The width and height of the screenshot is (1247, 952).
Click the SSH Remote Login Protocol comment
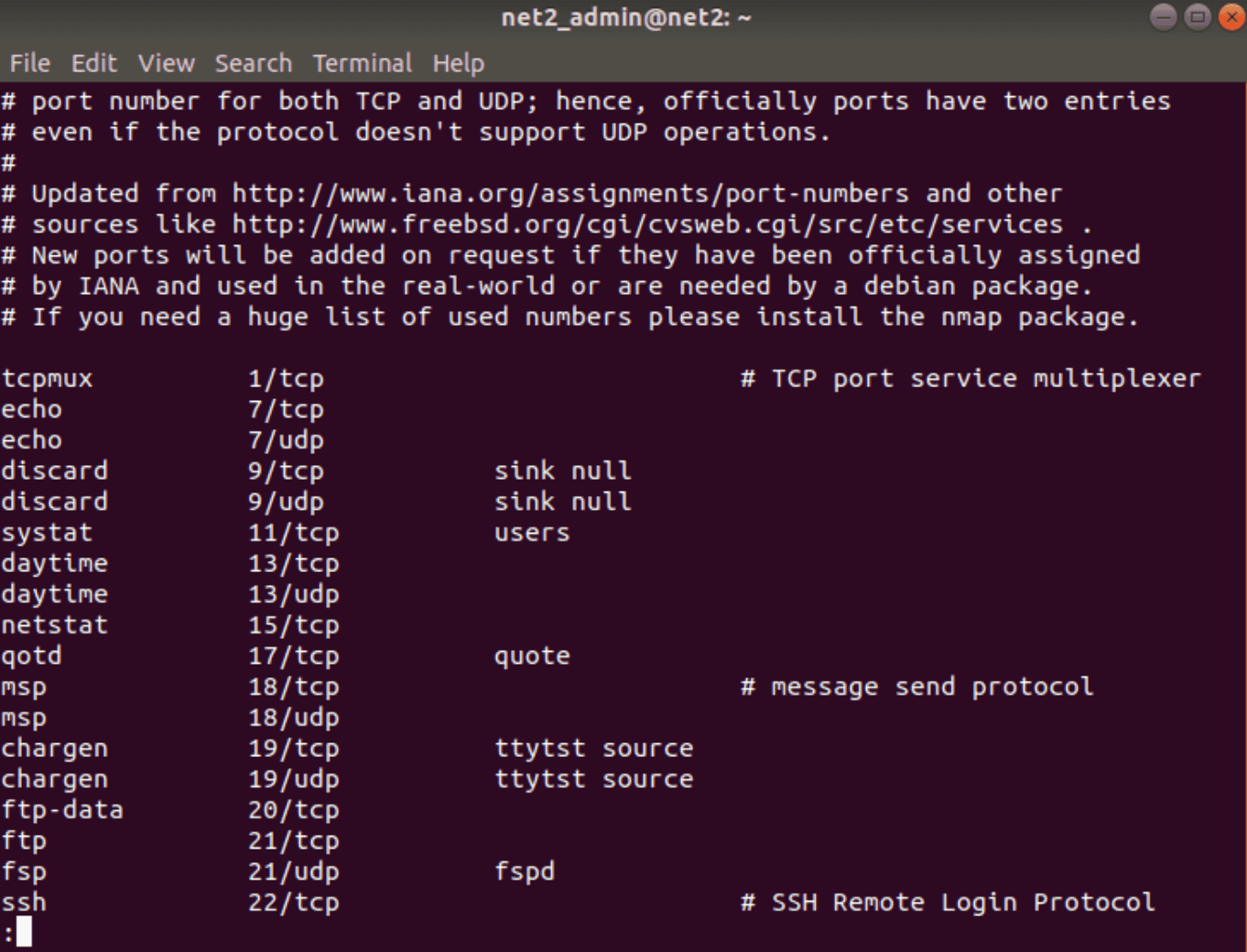963,903
